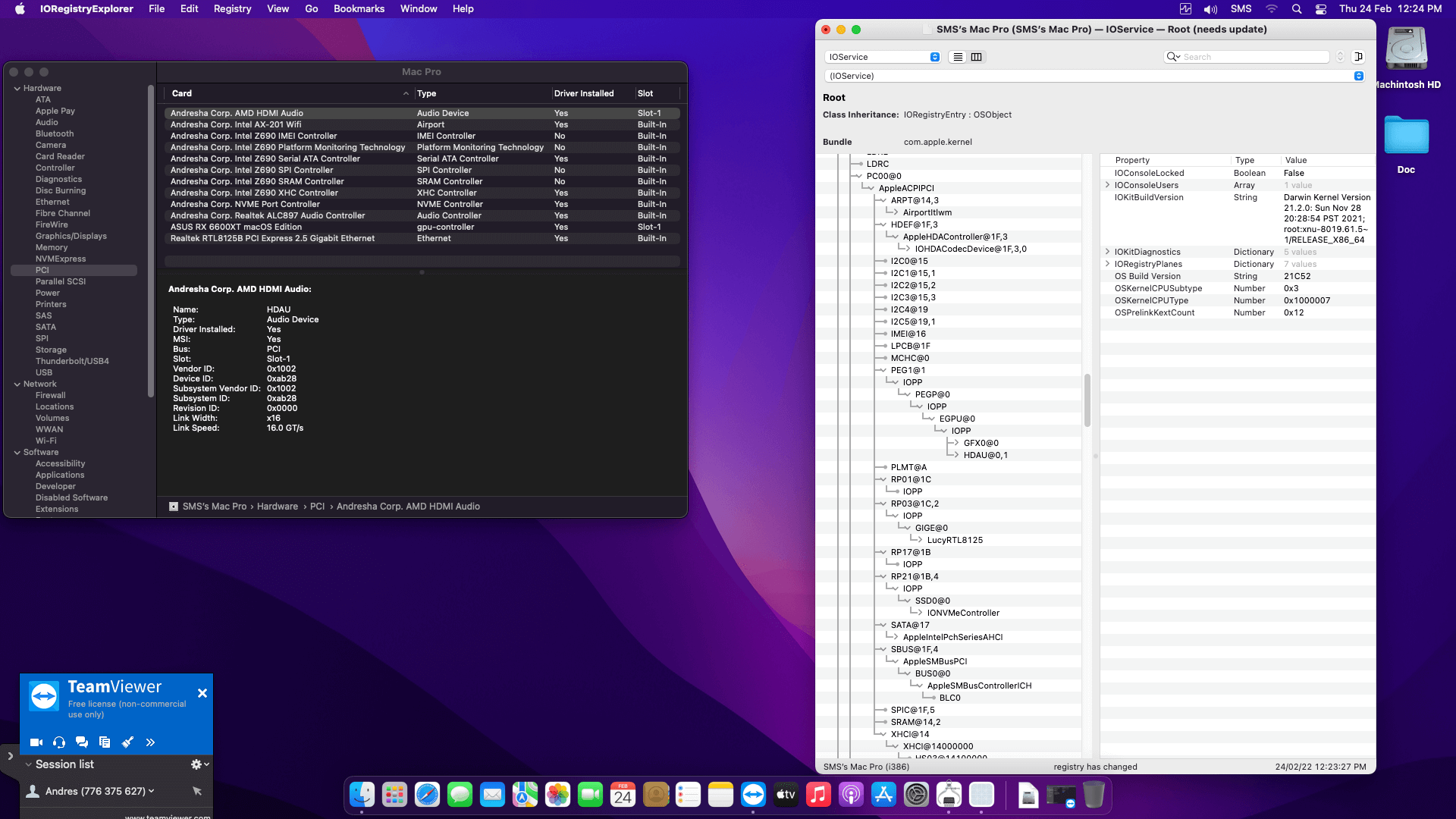Open the (IOService) class filter dropdown
Image resolution: width=1456 pixels, height=819 pixels.
tap(1094, 76)
